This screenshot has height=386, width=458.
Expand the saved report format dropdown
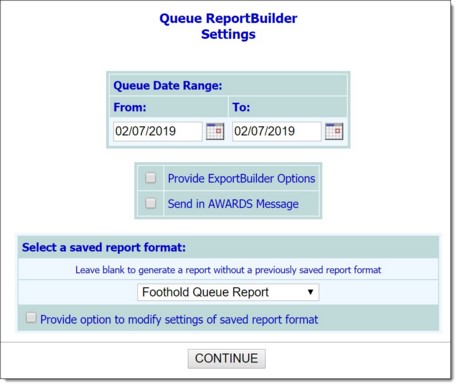pyautogui.click(x=228, y=292)
